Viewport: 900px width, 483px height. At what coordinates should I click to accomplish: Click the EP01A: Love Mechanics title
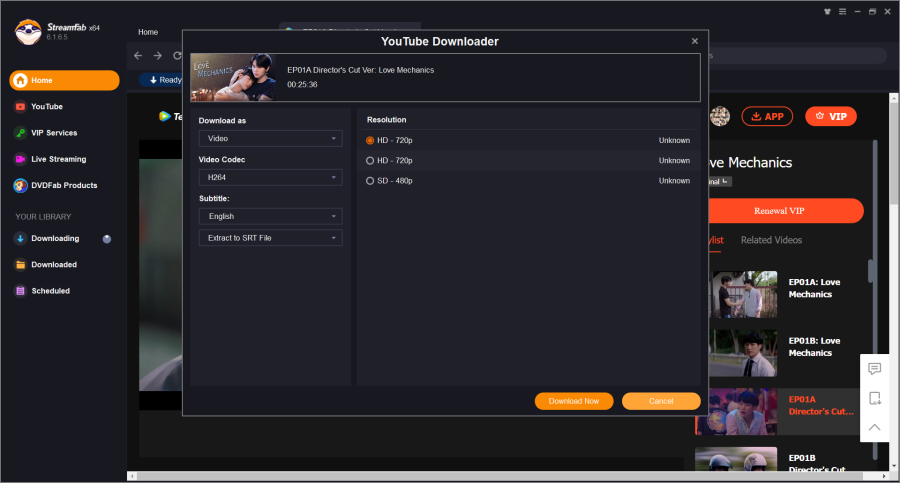coord(814,288)
